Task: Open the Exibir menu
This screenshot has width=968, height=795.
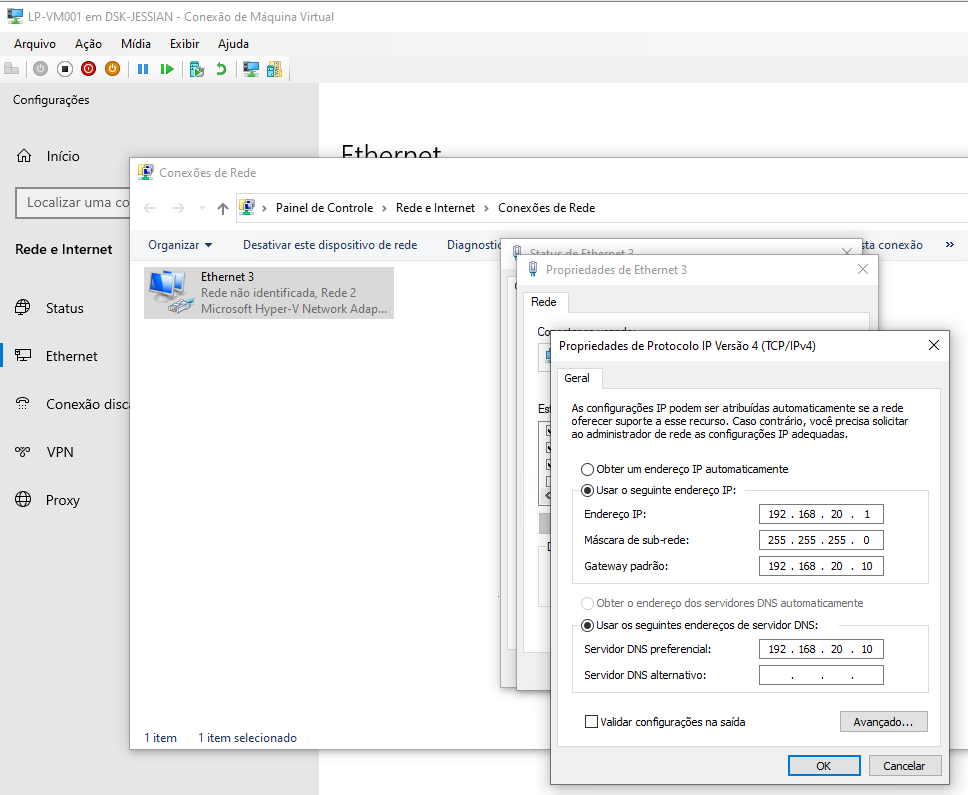Action: pyautogui.click(x=185, y=44)
